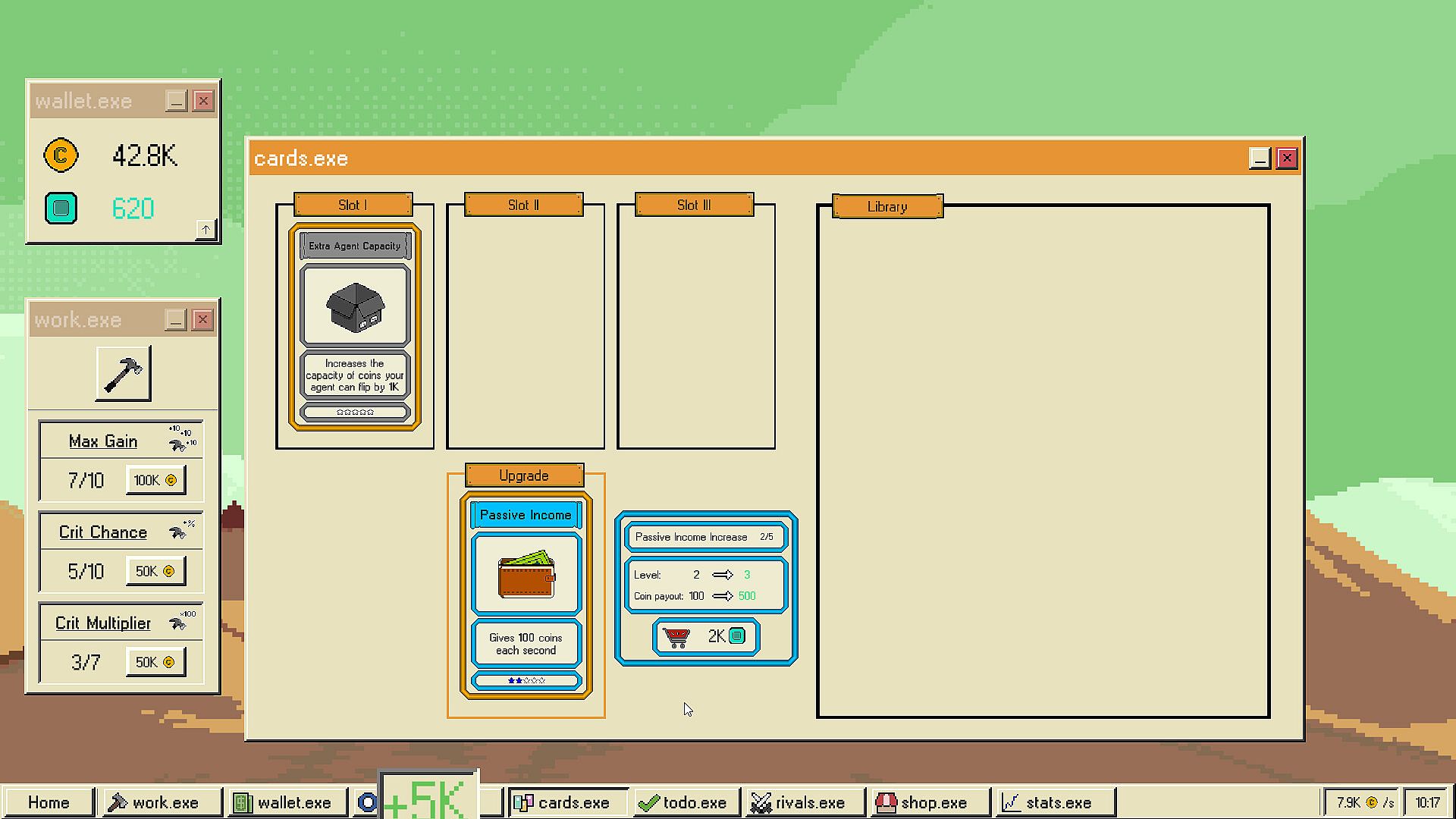Open todo.exe checkmark icon in taskbar
Image resolution: width=1456 pixels, height=819 pixels.
tap(648, 802)
